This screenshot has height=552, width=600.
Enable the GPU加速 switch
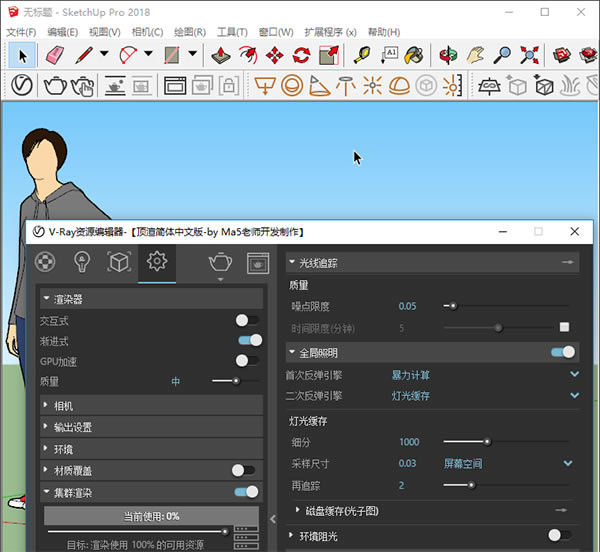pos(247,360)
